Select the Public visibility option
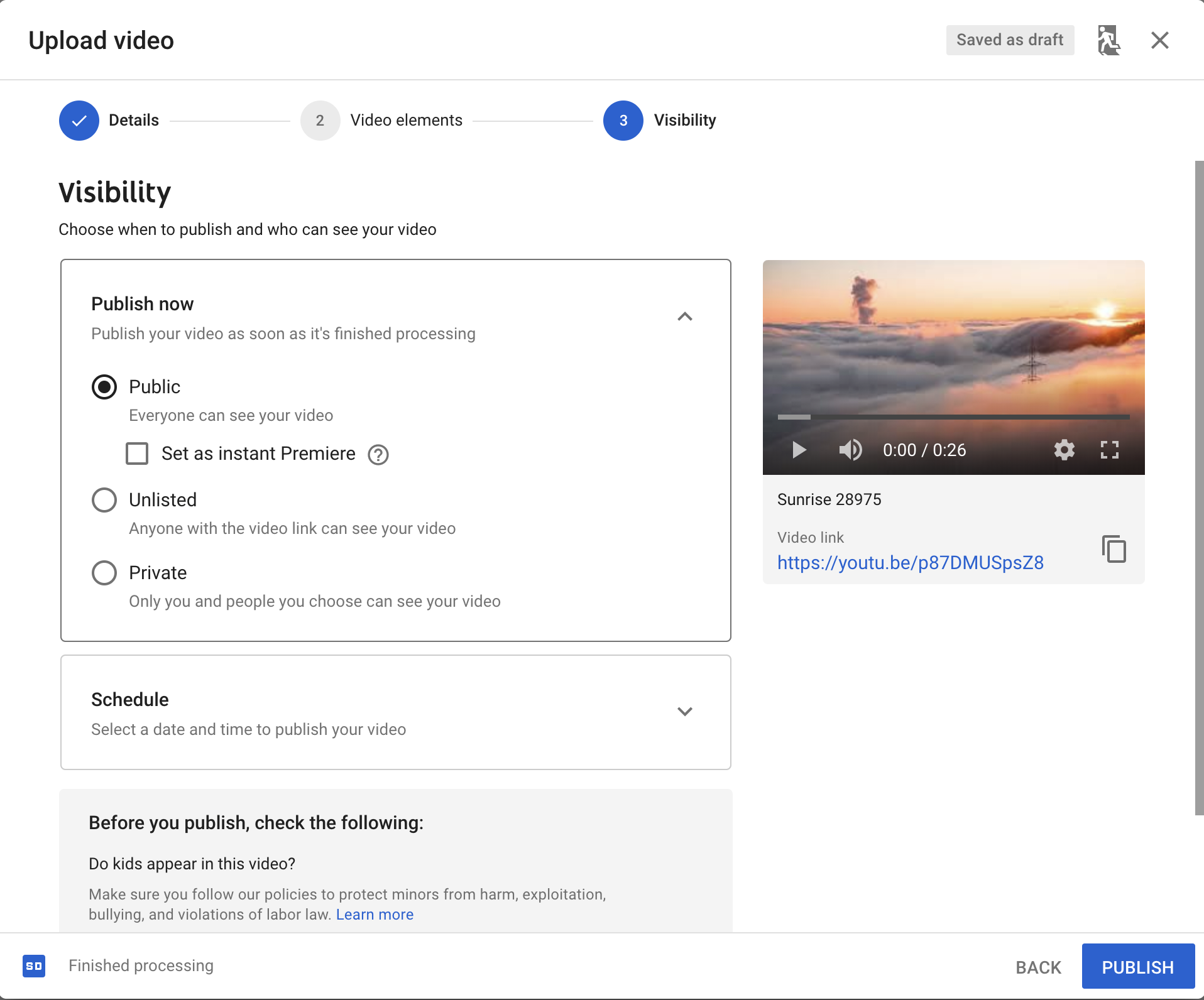The image size is (1204, 1000). (x=104, y=387)
